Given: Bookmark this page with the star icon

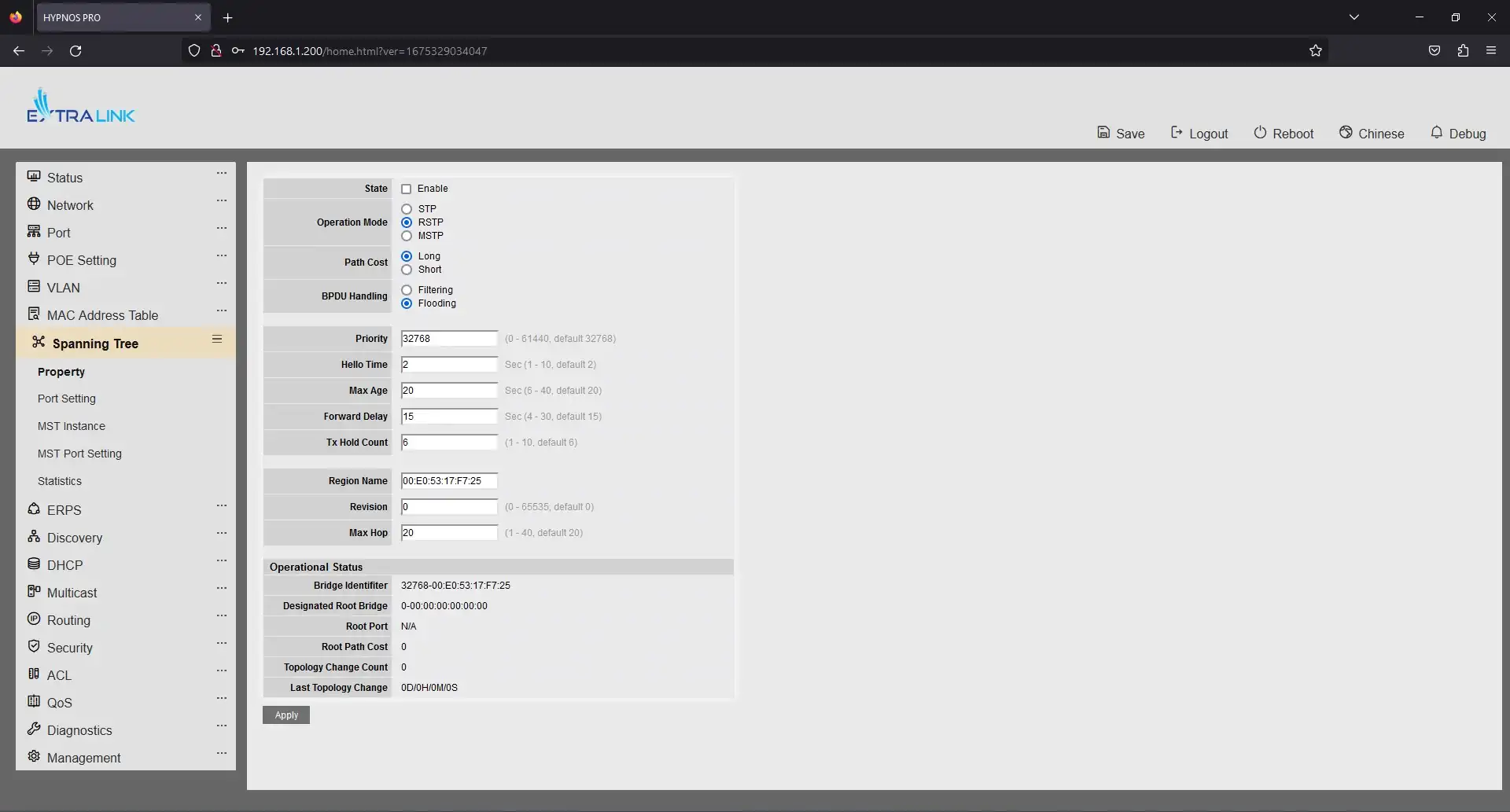Looking at the screenshot, I should click(x=1315, y=51).
